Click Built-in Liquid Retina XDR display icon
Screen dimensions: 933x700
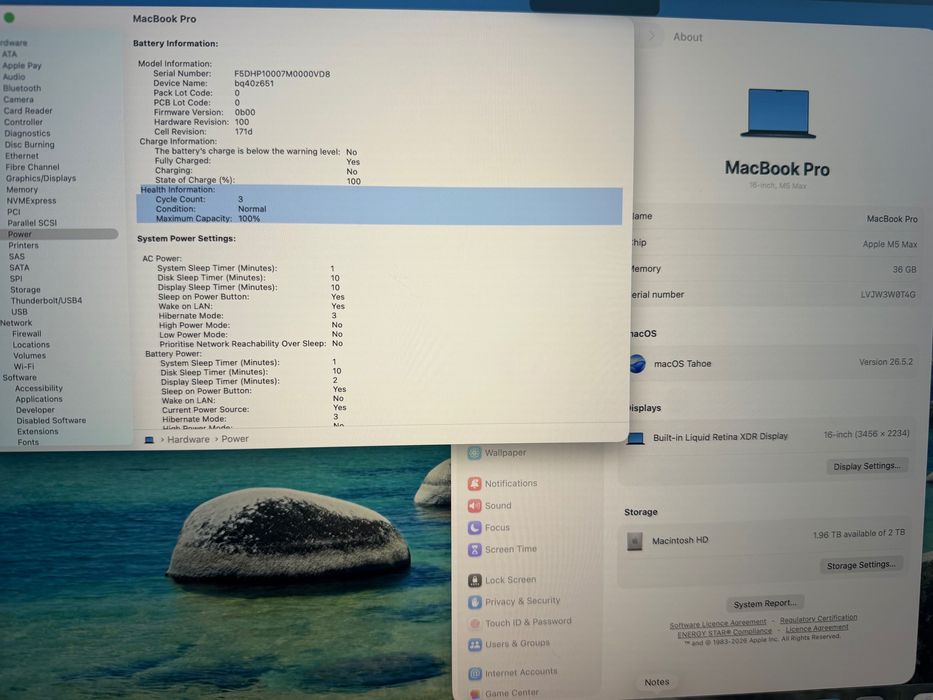[636, 438]
